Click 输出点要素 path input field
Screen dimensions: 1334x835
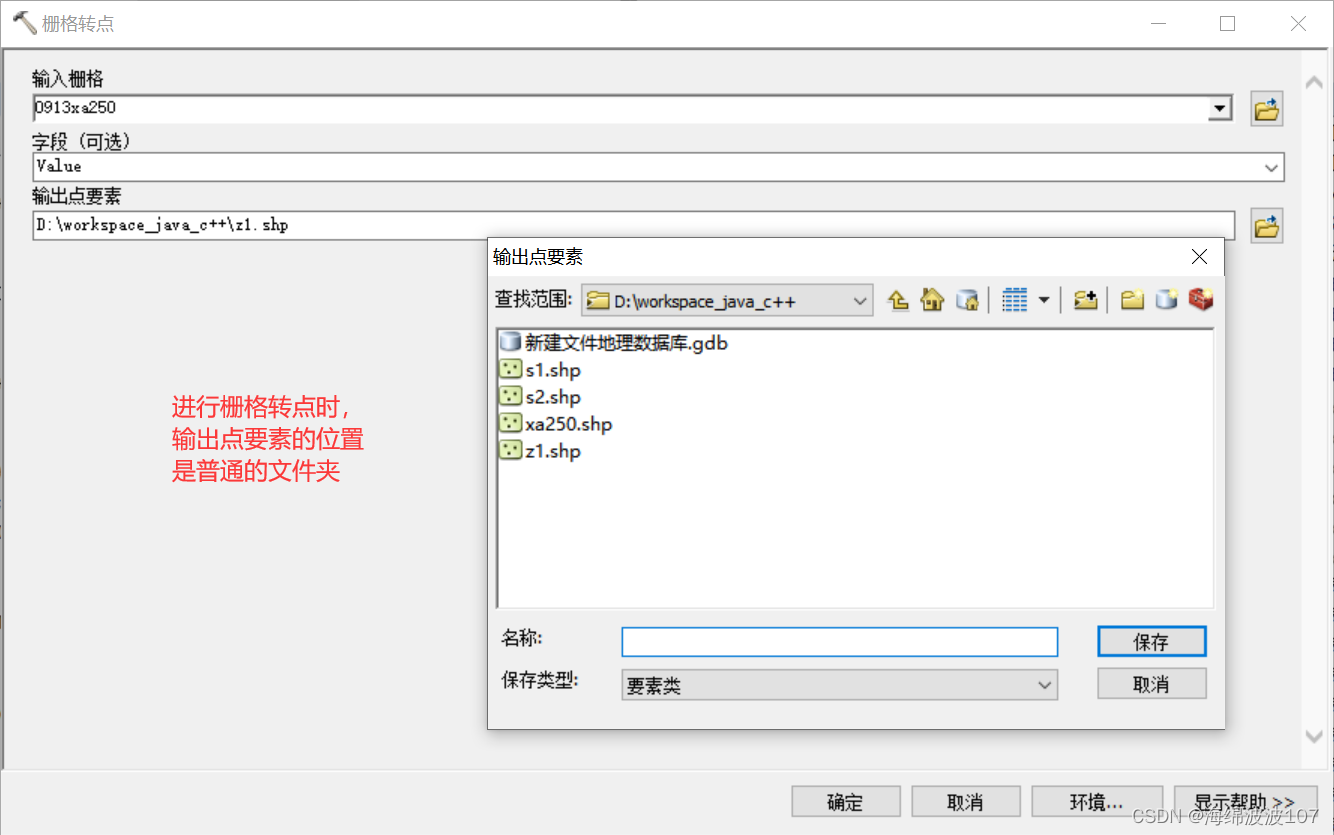tap(633, 225)
